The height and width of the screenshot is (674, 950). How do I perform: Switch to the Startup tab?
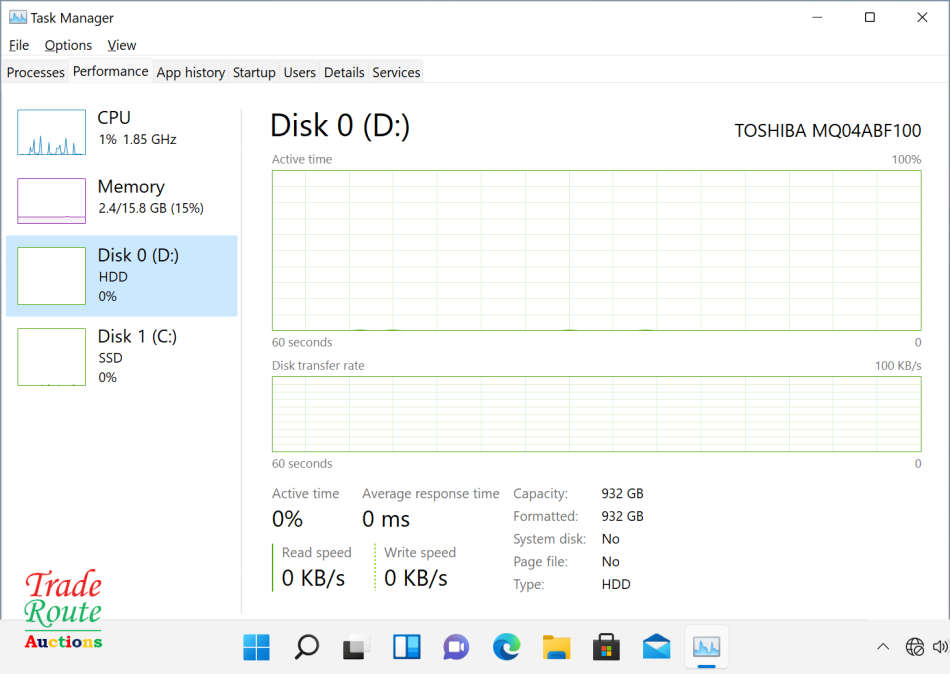coord(254,72)
